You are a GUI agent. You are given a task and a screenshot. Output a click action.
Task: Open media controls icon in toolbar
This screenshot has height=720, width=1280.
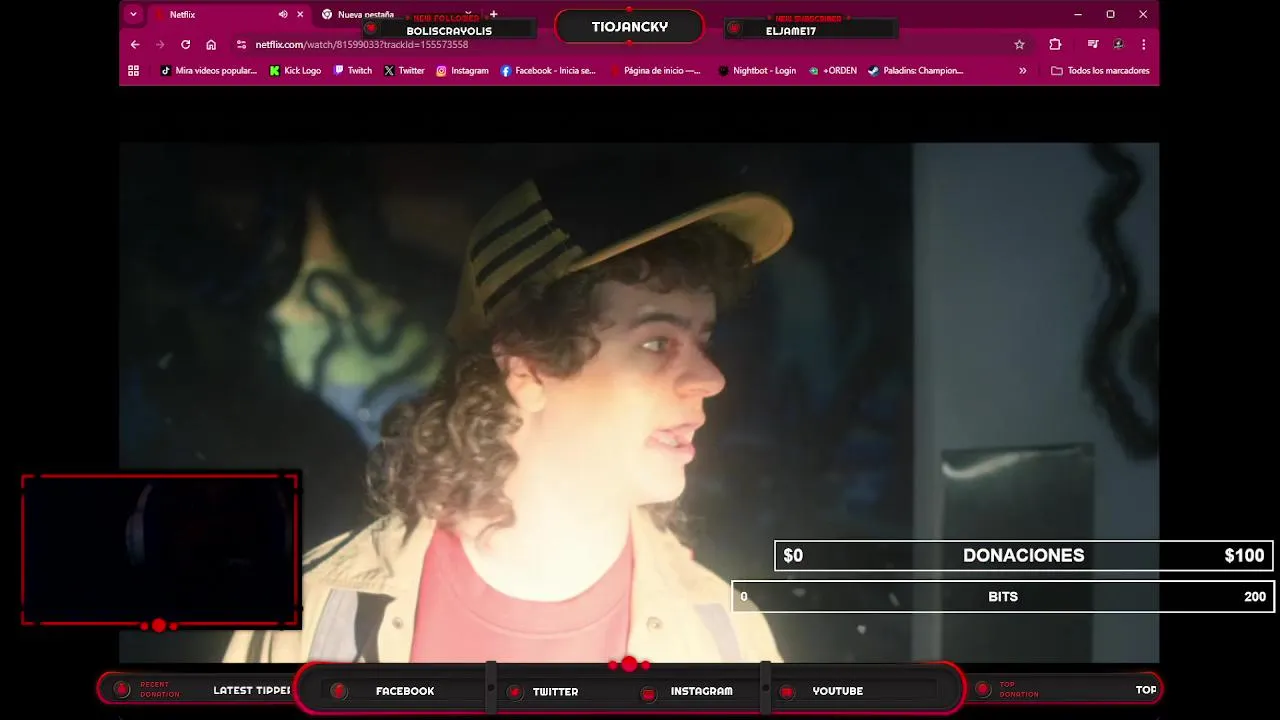coord(1093,45)
